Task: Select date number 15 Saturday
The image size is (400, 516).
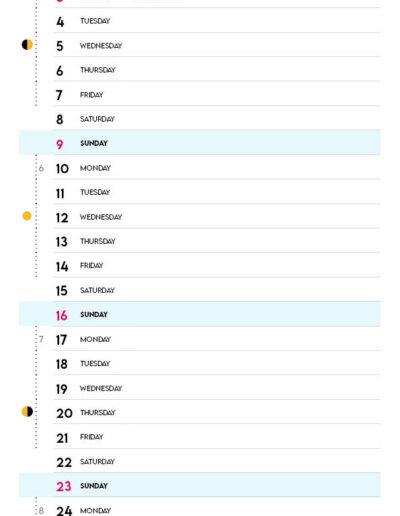Action: pyautogui.click(x=62, y=291)
